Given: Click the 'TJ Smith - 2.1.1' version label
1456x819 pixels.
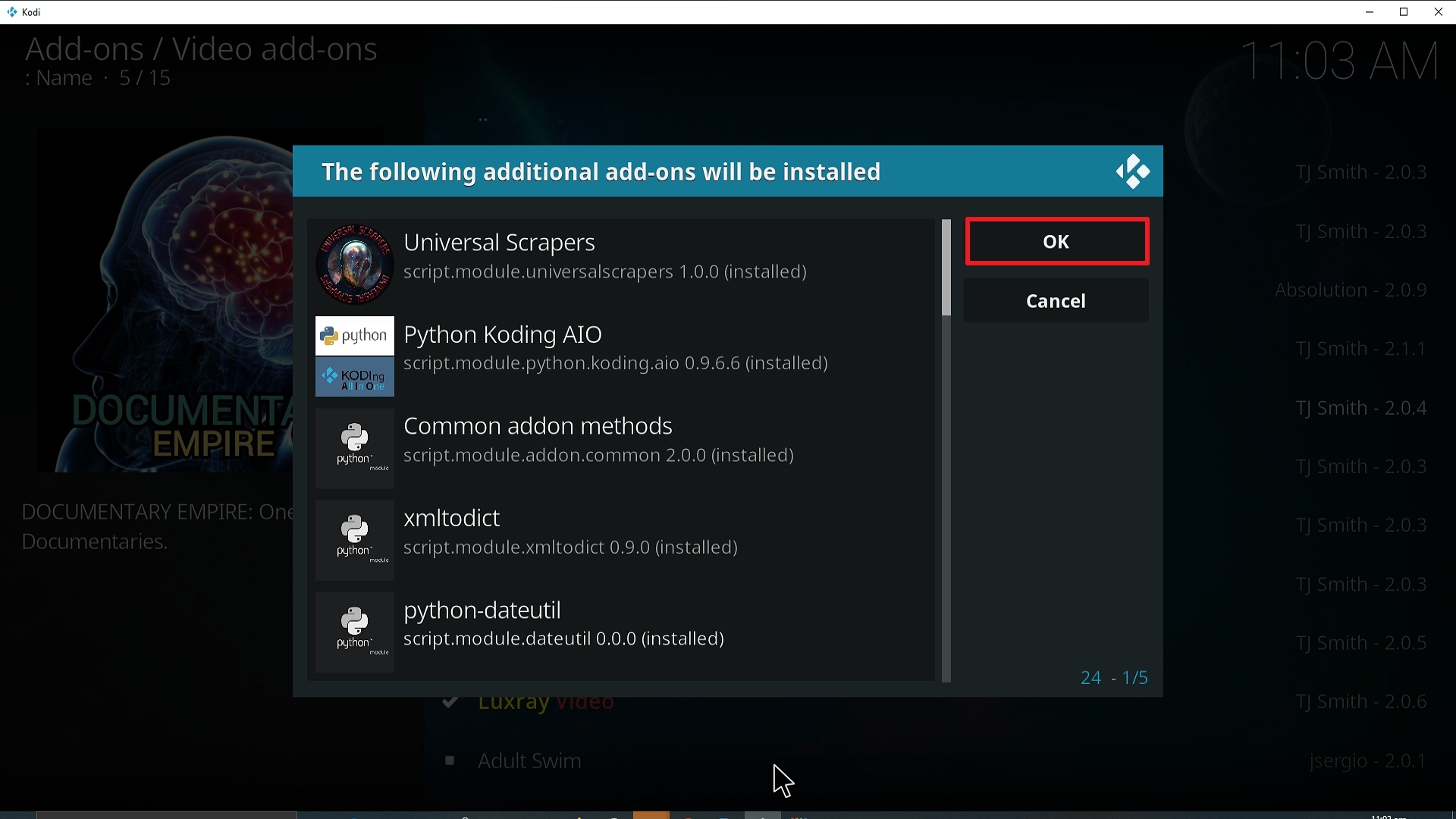Looking at the screenshot, I should tap(1362, 350).
